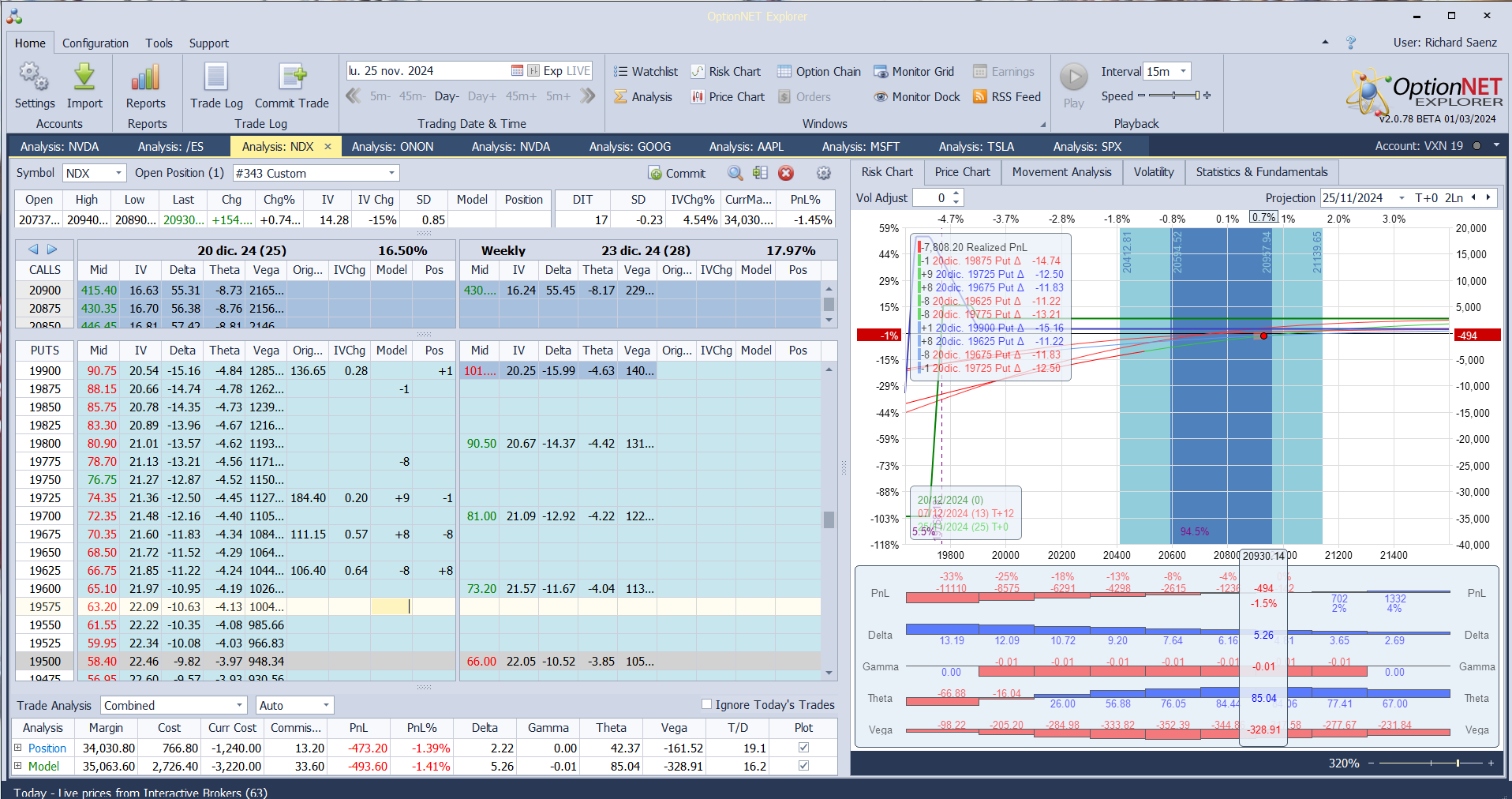Viewport: 1512px width, 799px height.
Task: Click the spreadsheet export icon beside search
Action: coord(760,173)
